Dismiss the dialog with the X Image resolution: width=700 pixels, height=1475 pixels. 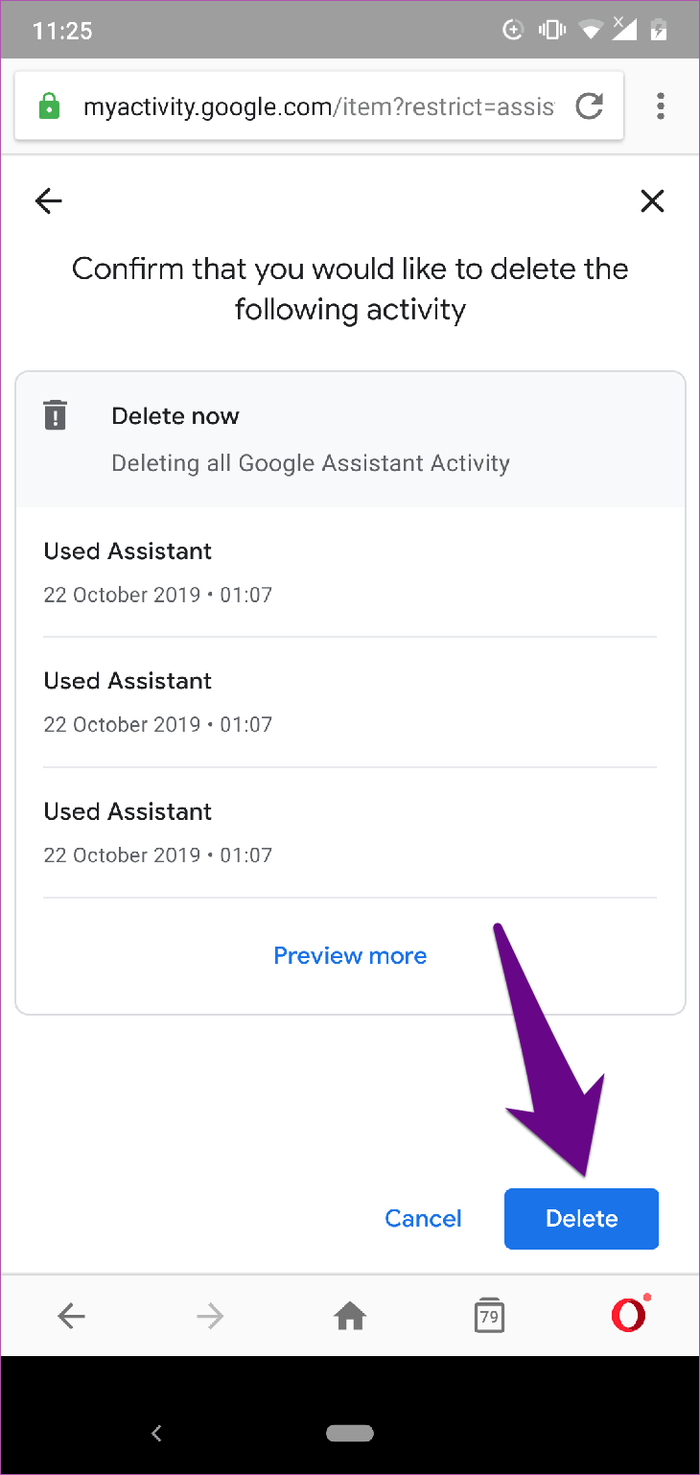click(652, 201)
